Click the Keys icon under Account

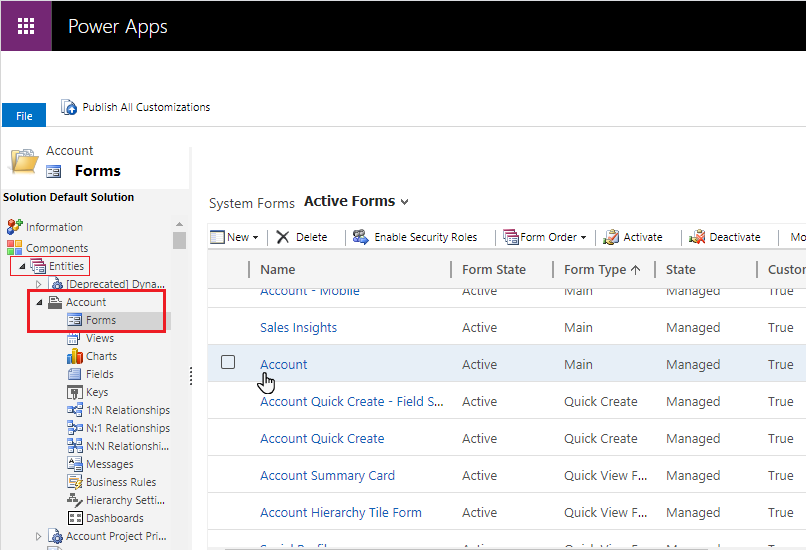click(x=75, y=392)
